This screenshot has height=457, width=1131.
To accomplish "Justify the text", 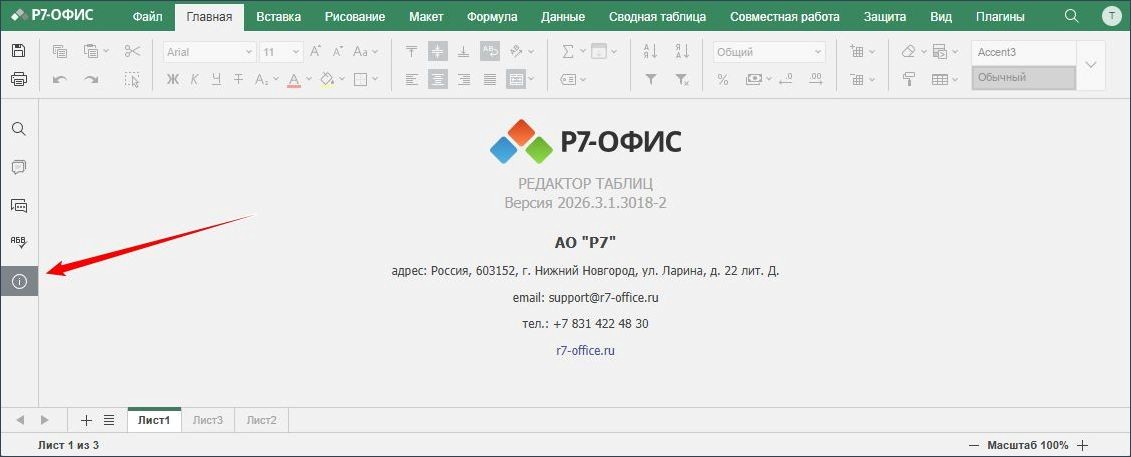I will pos(490,79).
